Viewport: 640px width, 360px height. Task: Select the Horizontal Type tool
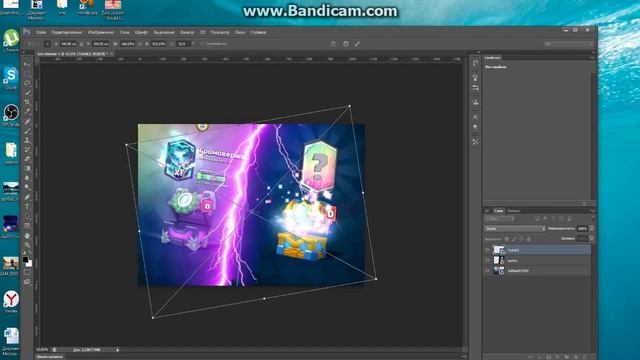click(x=27, y=207)
